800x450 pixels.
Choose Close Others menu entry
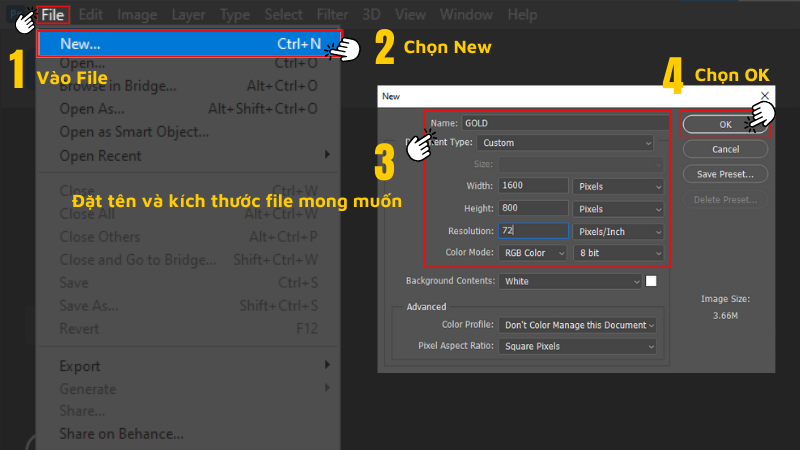[189, 237]
